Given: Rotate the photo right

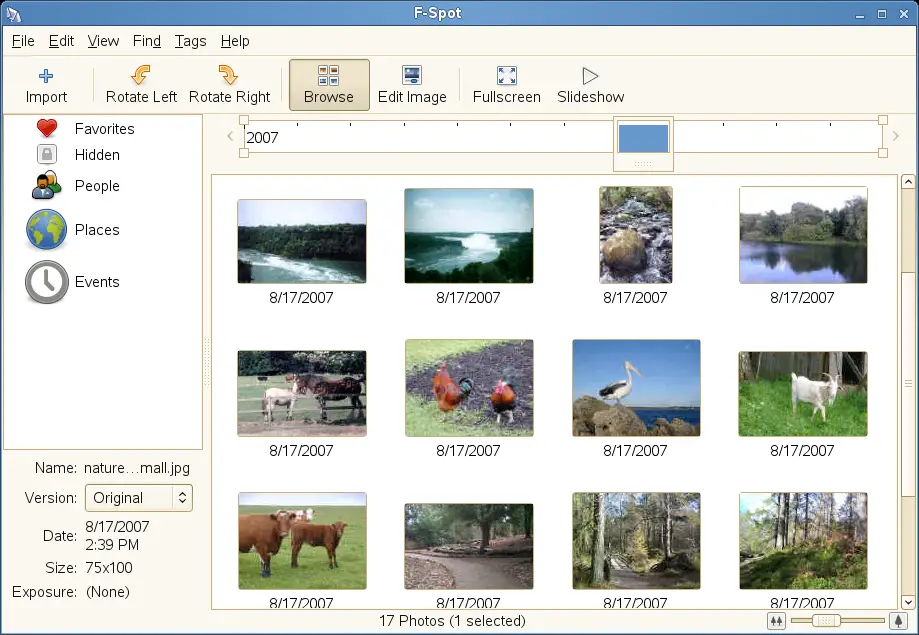Looking at the screenshot, I should coord(229,84).
